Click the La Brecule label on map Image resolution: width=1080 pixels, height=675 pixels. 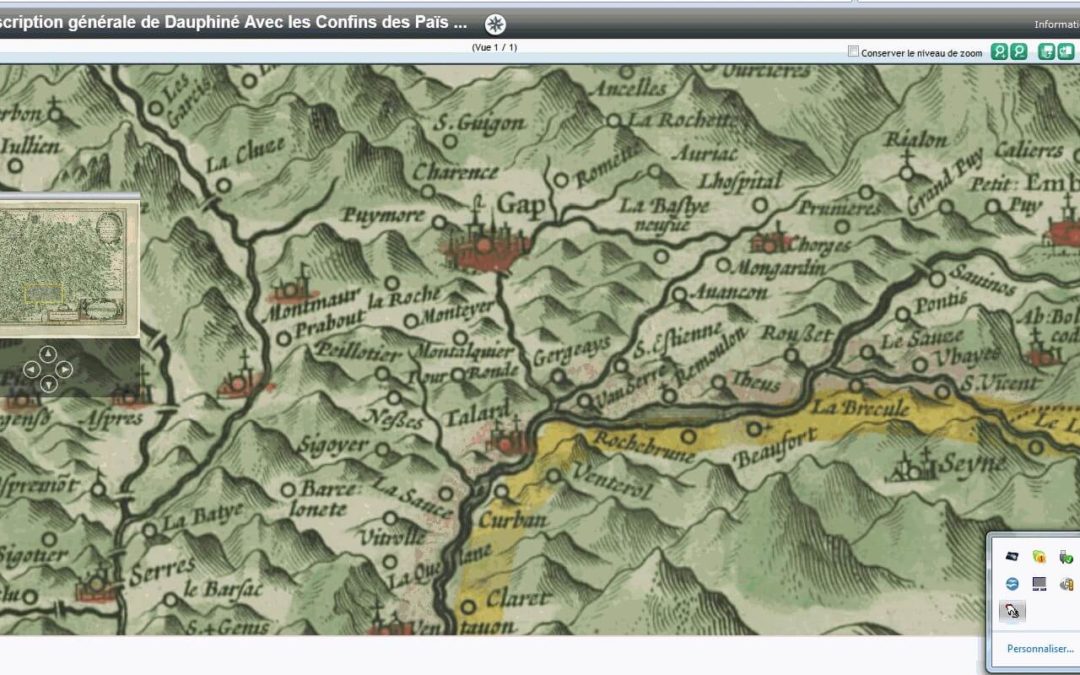point(860,408)
